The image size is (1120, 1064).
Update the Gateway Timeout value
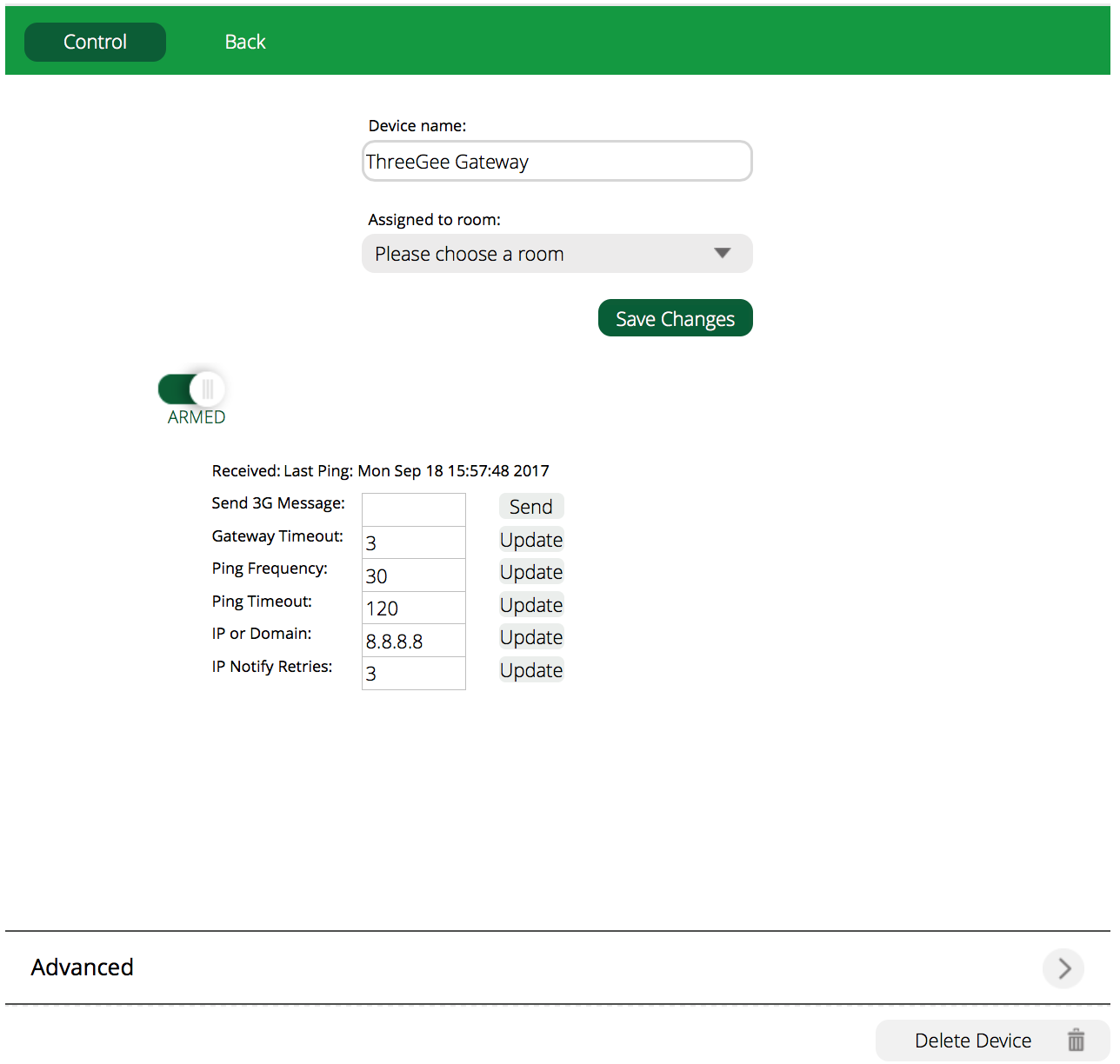tap(531, 540)
